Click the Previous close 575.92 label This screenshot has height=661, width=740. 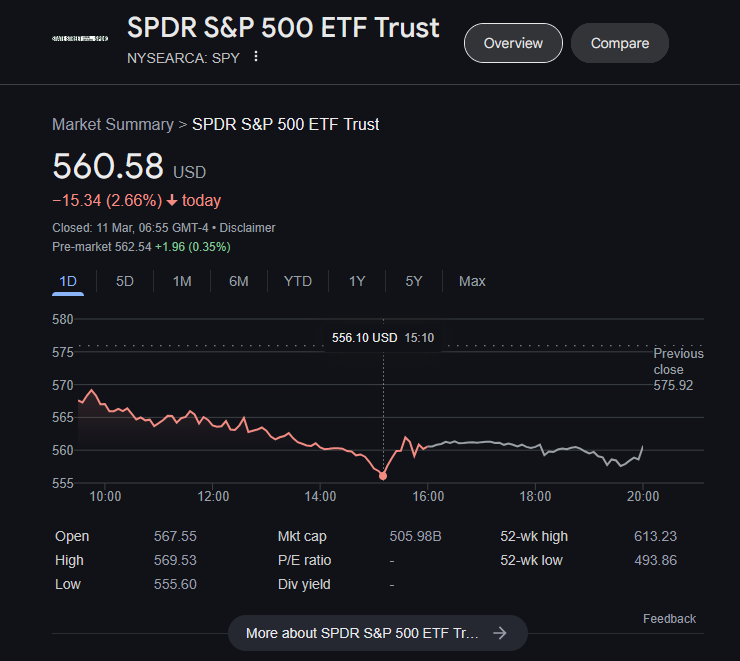[678, 369]
